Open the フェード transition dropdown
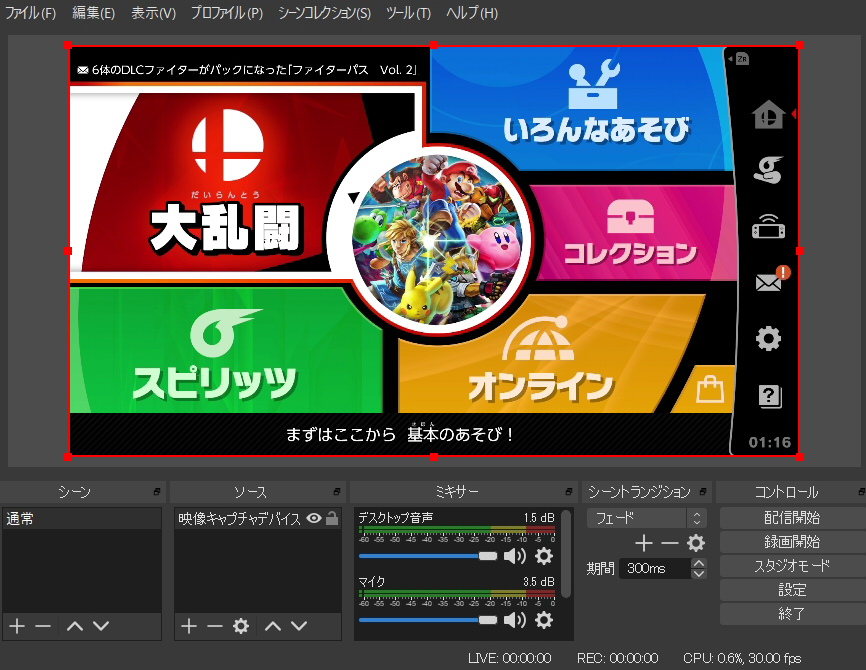 [647, 518]
